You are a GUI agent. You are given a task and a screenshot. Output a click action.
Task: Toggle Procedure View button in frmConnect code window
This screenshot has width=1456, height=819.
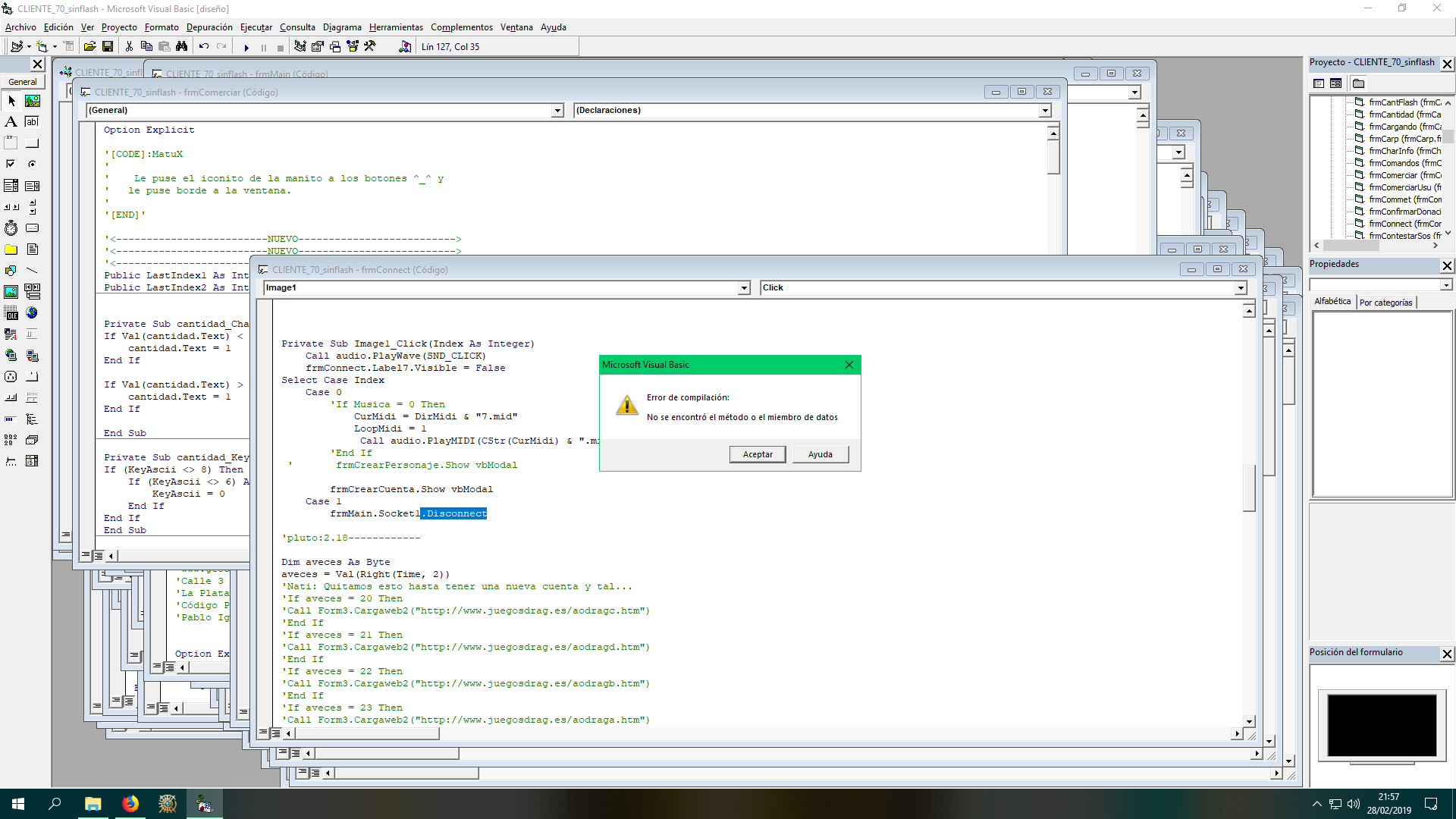coord(263,733)
